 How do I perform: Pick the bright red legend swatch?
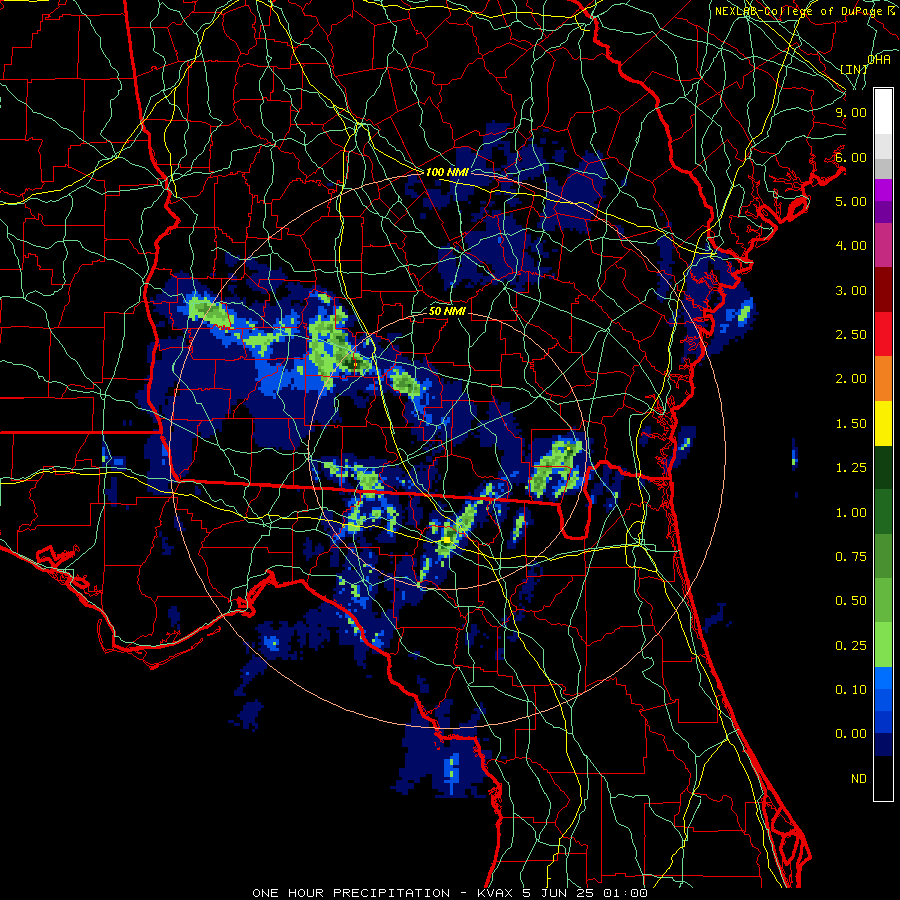click(883, 334)
